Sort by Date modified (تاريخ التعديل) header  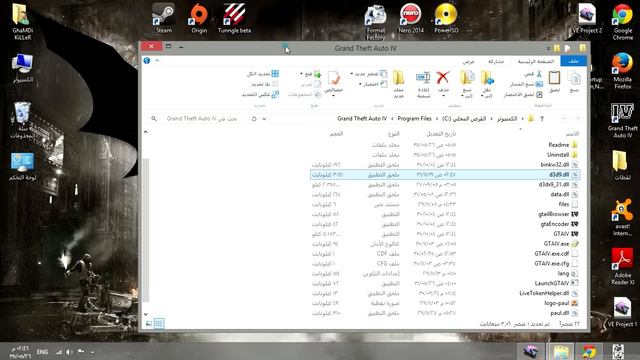click(x=441, y=134)
